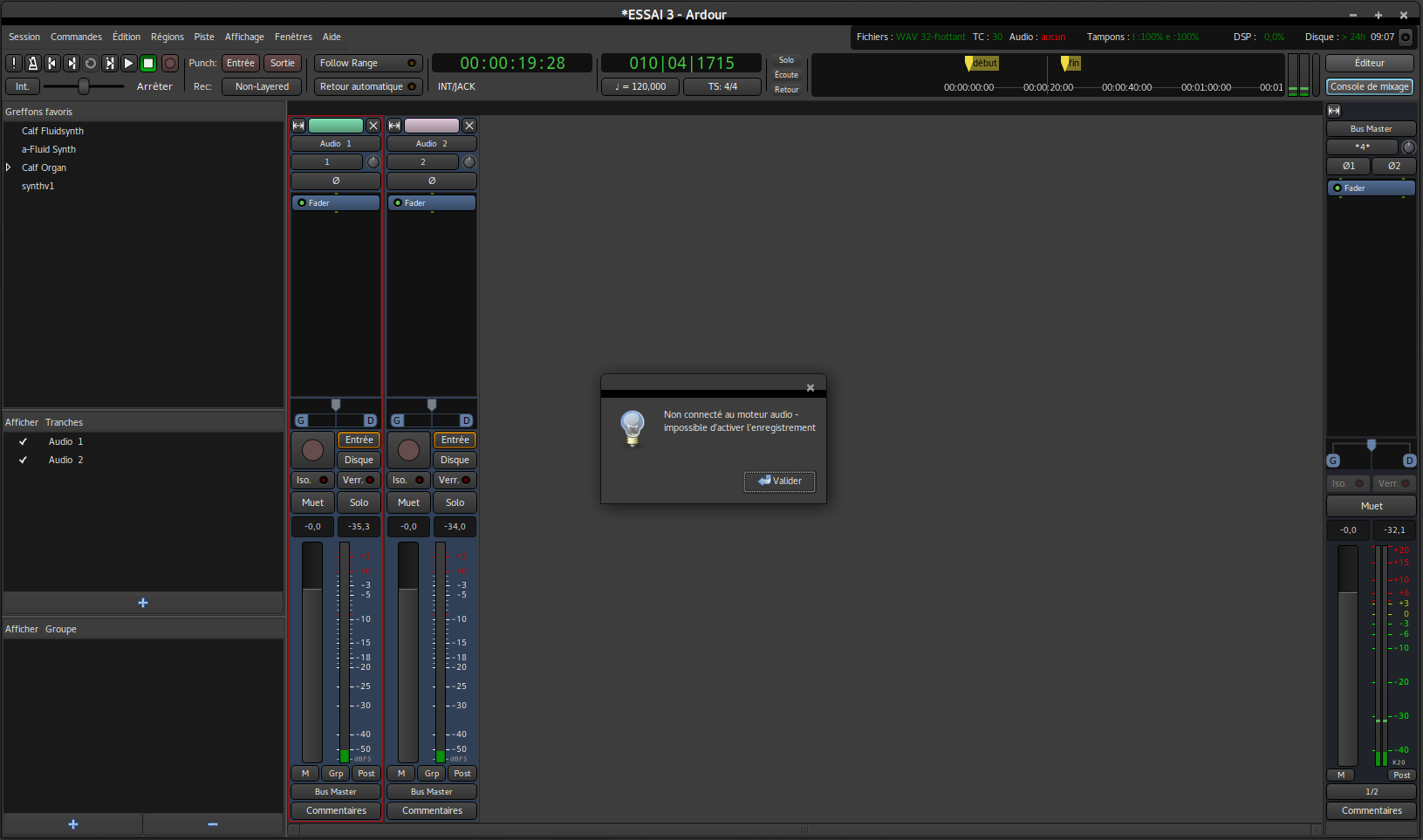Open Bus Master 1/2 output dropdown
This screenshot has height=840, width=1423.
[x=1372, y=792]
